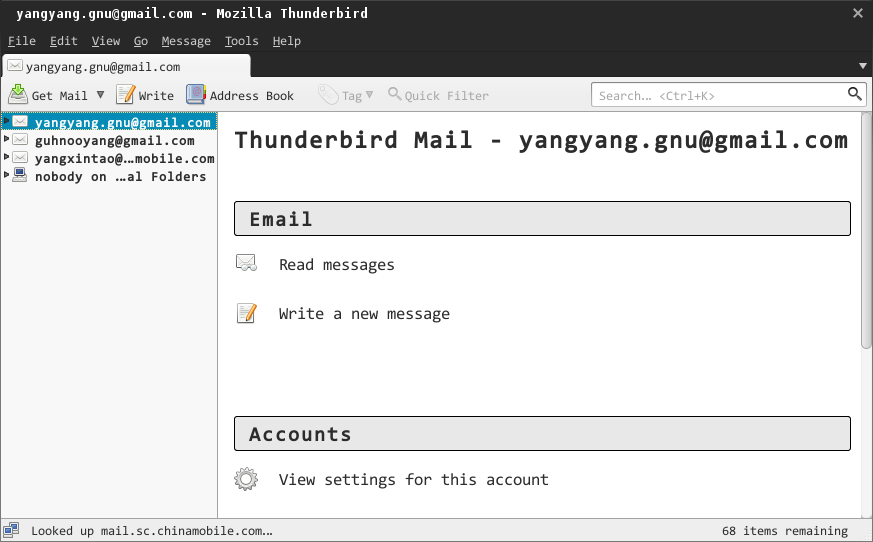Click the Write a new message notepad icon

click(246, 313)
